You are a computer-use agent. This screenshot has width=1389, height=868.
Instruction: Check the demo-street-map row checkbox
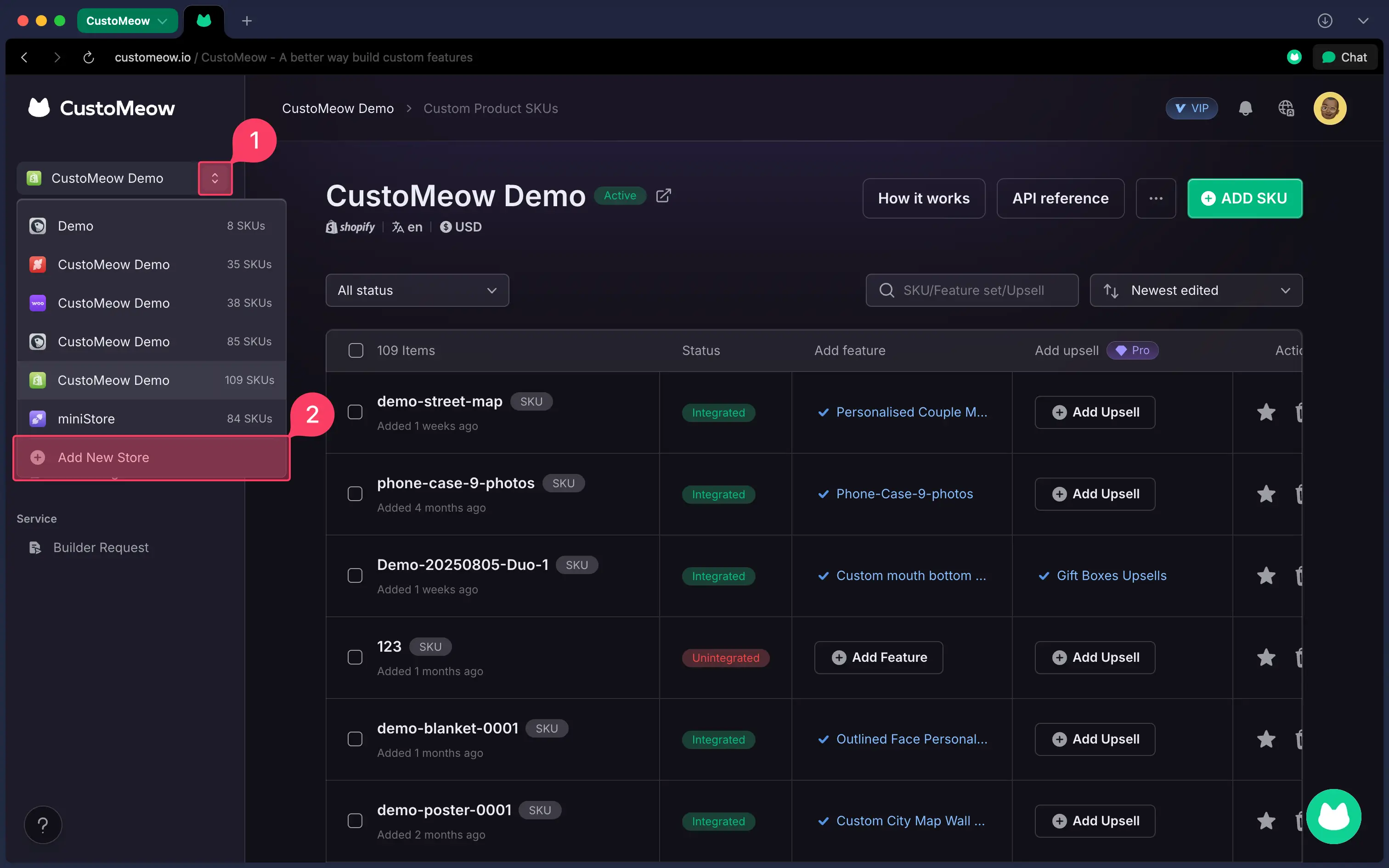(355, 412)
